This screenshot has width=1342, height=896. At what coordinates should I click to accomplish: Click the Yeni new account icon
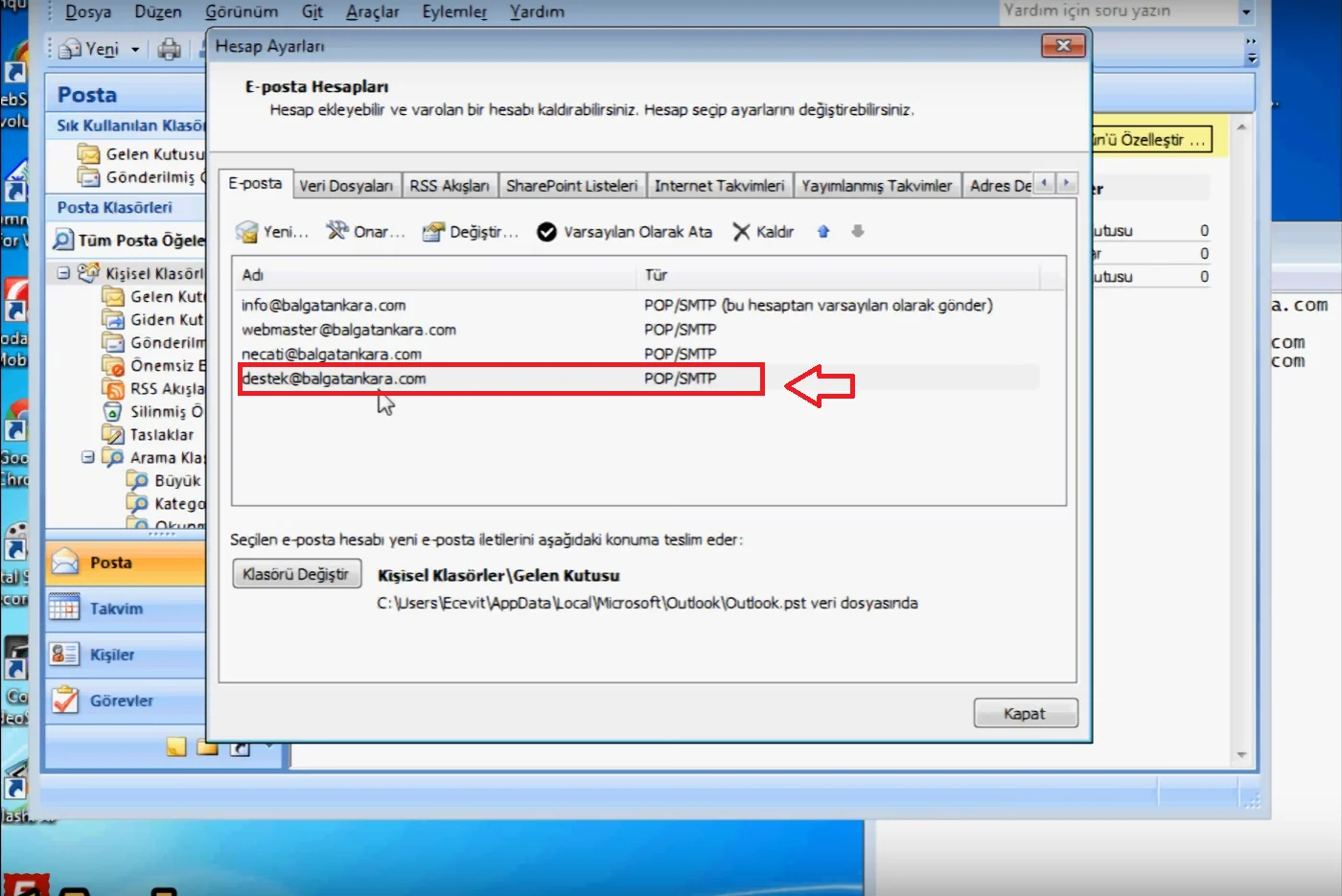point(247,232)
